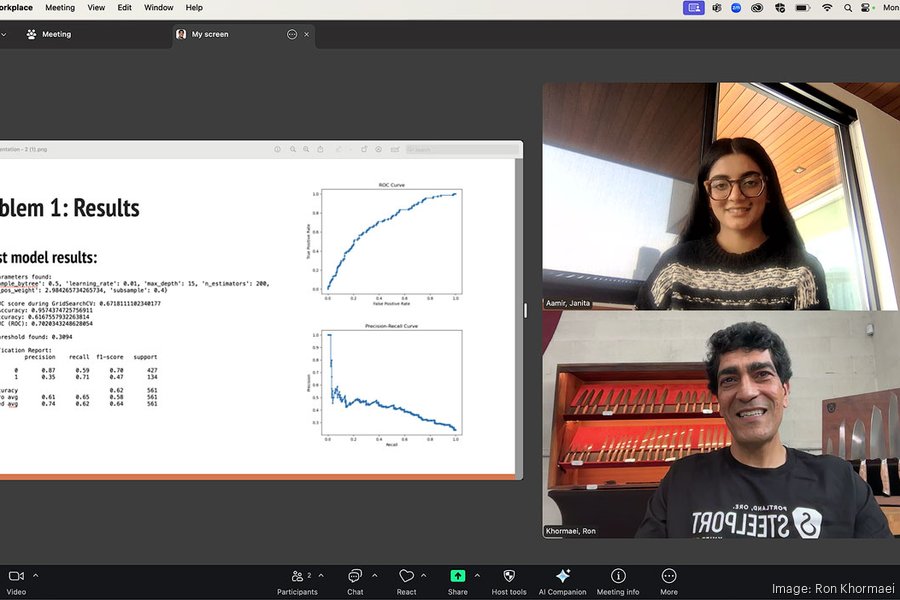Select Khormaei, Ron's video tile
The width and height of the screenshot is (900, 600).
pyautogui.click(x=721, y=424)
